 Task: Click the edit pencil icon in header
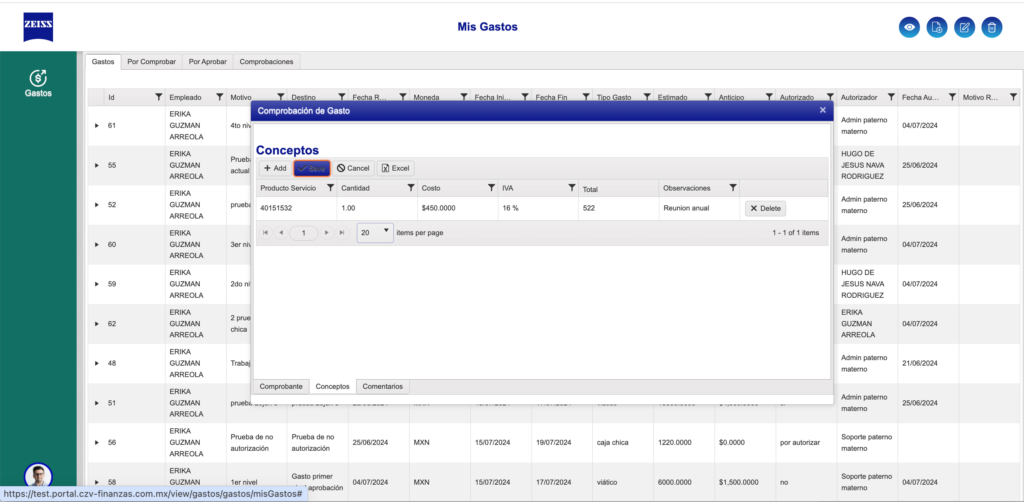(x=964, y=27)
